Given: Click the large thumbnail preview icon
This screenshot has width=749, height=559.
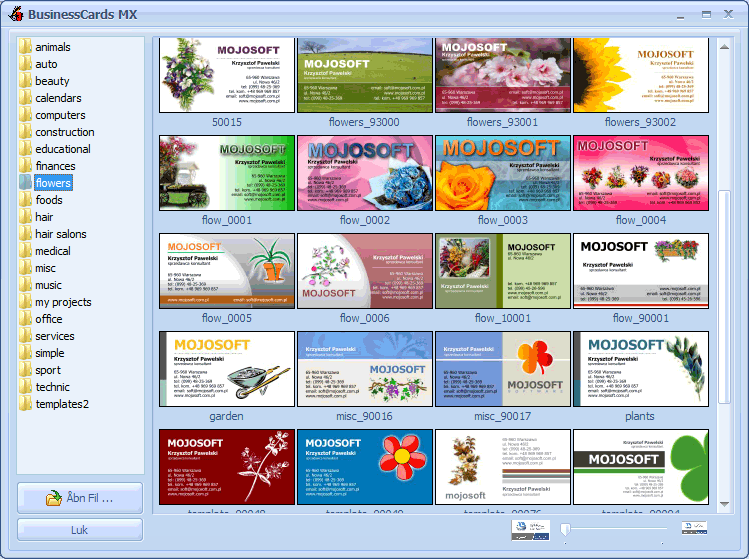Looking at the screenshot, I should 530,530.
